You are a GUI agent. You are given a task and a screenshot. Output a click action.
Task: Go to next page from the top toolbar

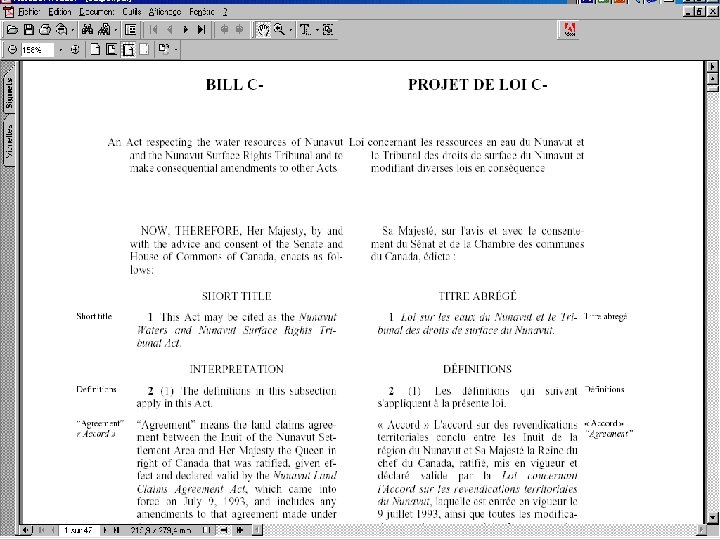point(186,30)
